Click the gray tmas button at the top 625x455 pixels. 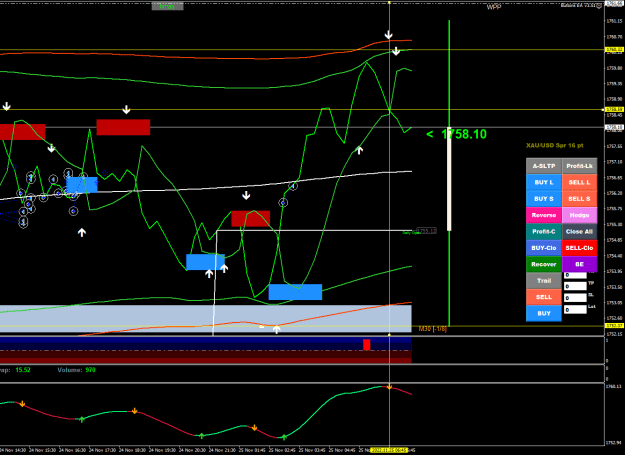click(167, 6)
